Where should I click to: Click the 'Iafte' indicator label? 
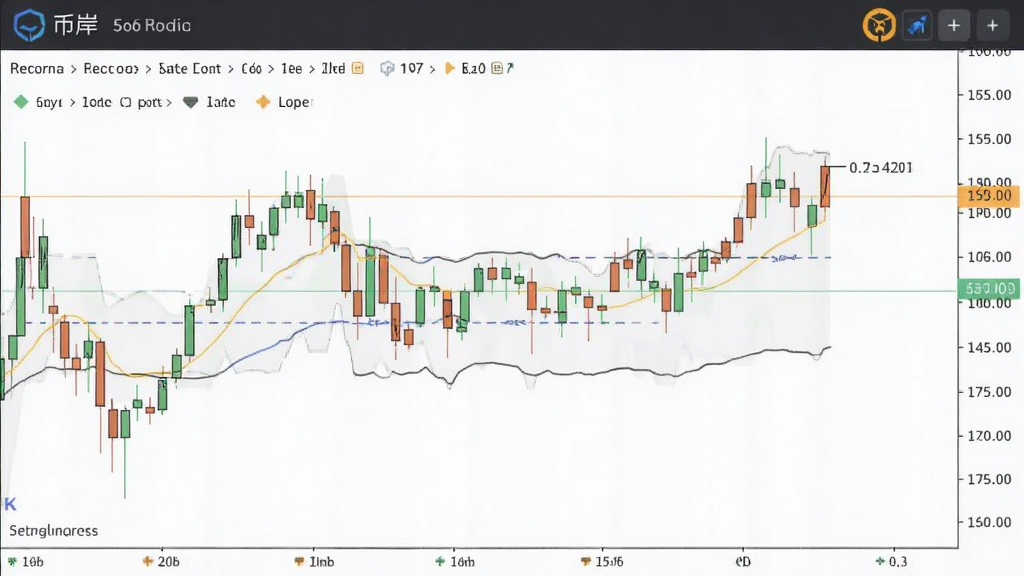point(221,103)
